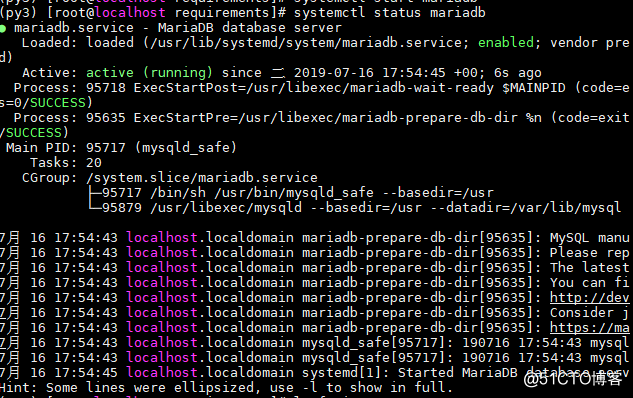Viewport: 633px width, 398px height.
Task: Click log line ending with 'Consider j'
Action: coord(315,312)
